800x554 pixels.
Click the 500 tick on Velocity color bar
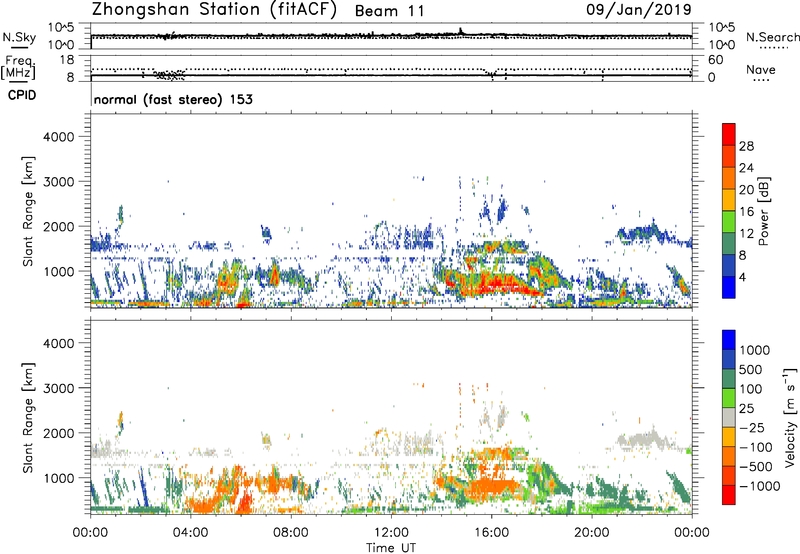751,370
